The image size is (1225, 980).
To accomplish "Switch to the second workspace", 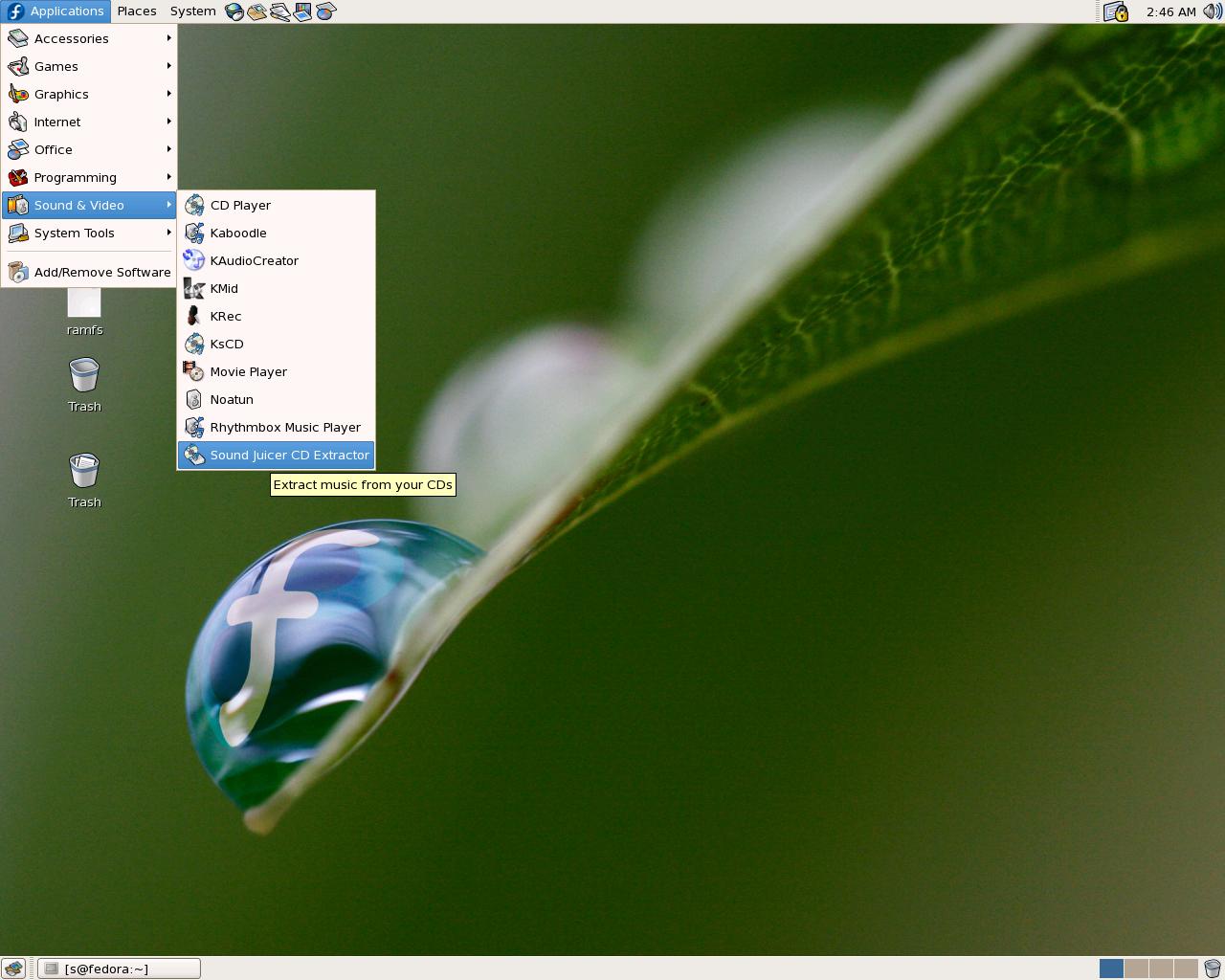I will coord(1136,969).
